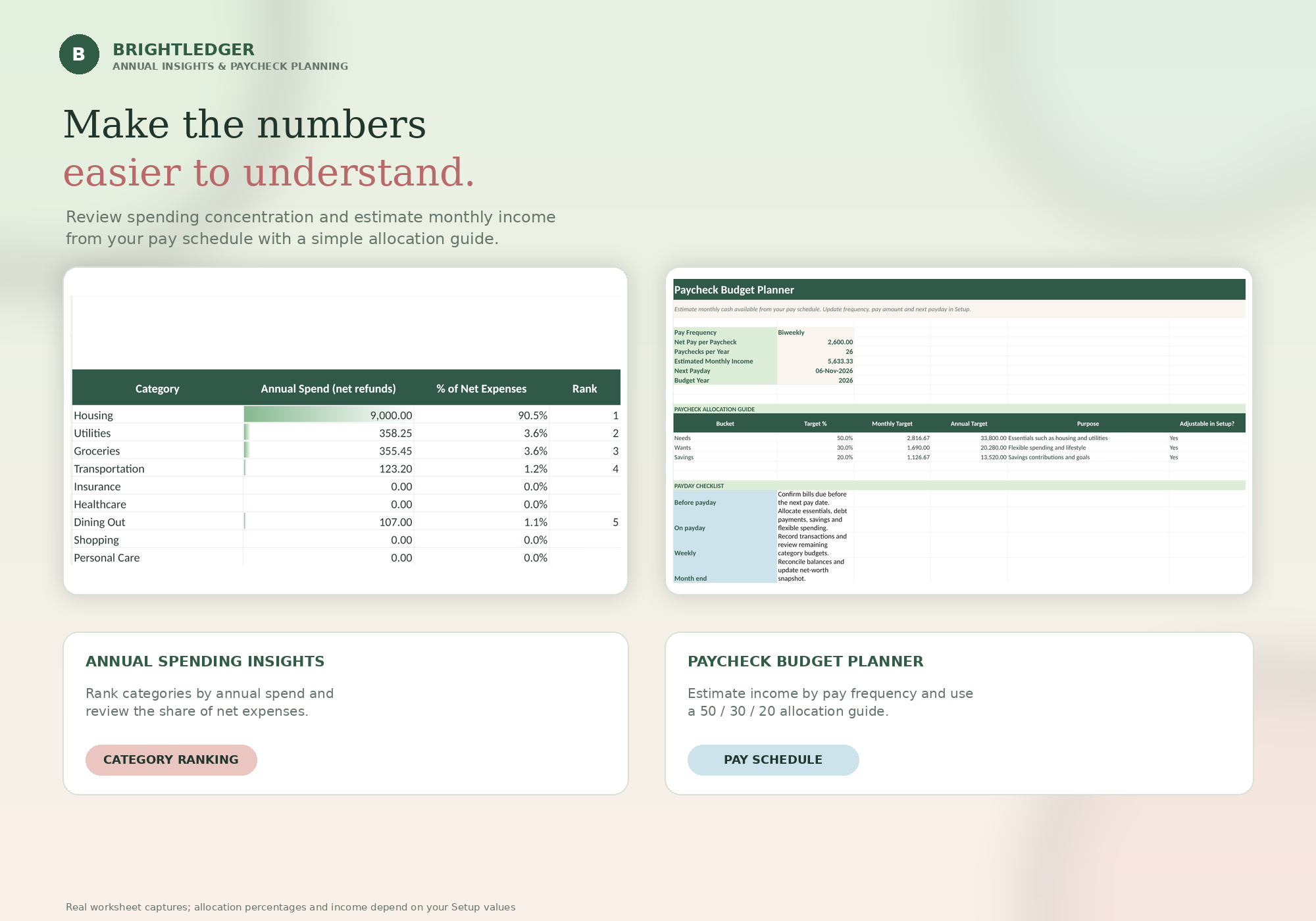Open the annual spending category table thumbnail

tap(345, 431)
